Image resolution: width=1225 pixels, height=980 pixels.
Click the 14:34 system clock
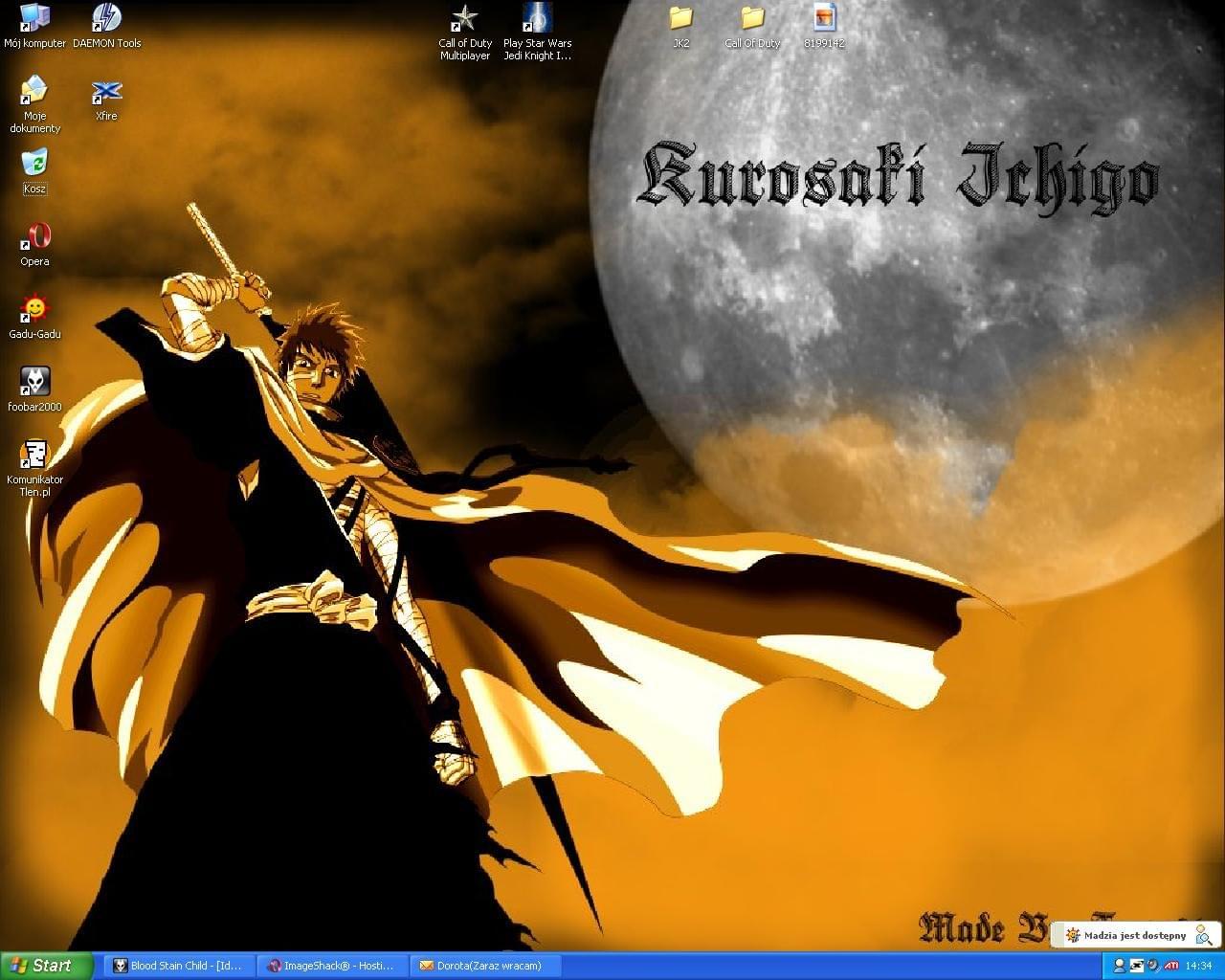1198,966
